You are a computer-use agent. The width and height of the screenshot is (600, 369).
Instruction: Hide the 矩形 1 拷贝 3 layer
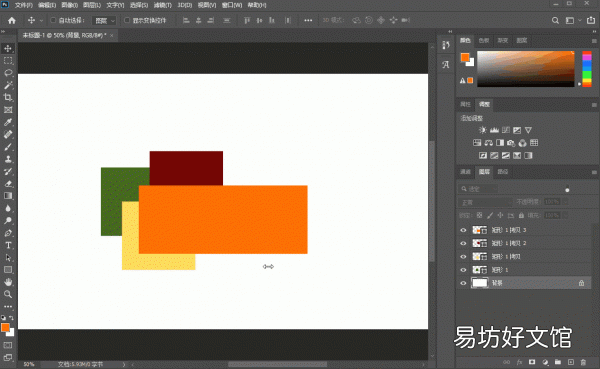463,230
